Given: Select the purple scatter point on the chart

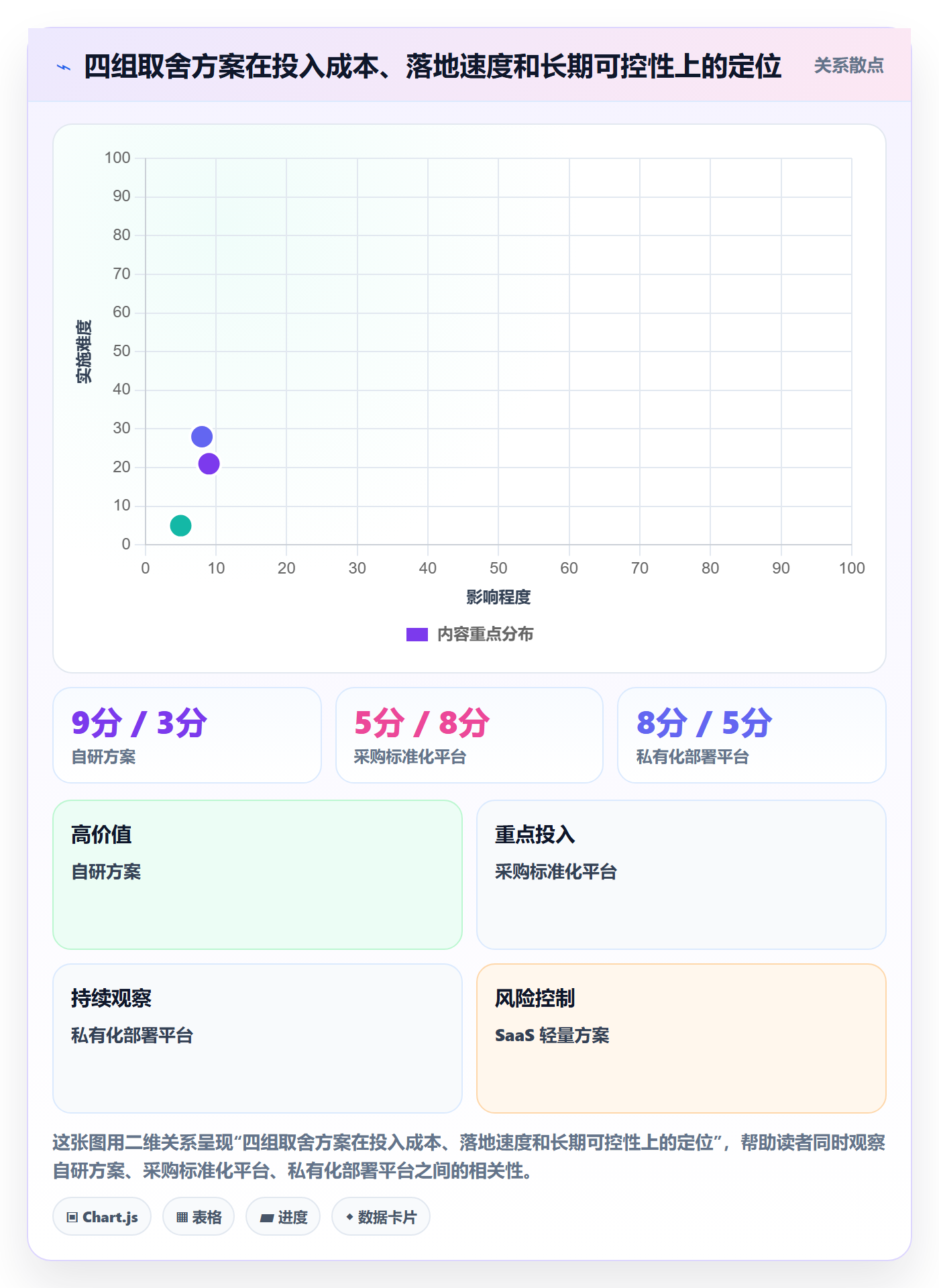Looking at the screenshot, I should pyautogui.click(x=209, y=464).
